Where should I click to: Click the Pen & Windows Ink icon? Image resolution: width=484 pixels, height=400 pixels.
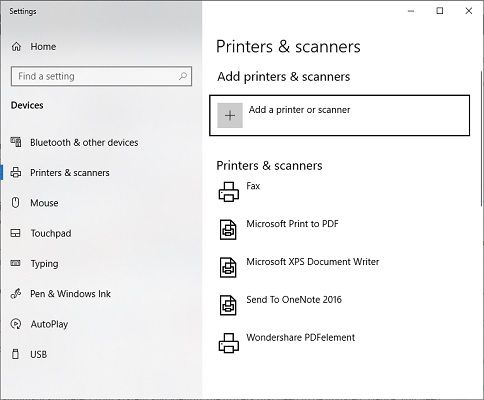pos(16,294)
